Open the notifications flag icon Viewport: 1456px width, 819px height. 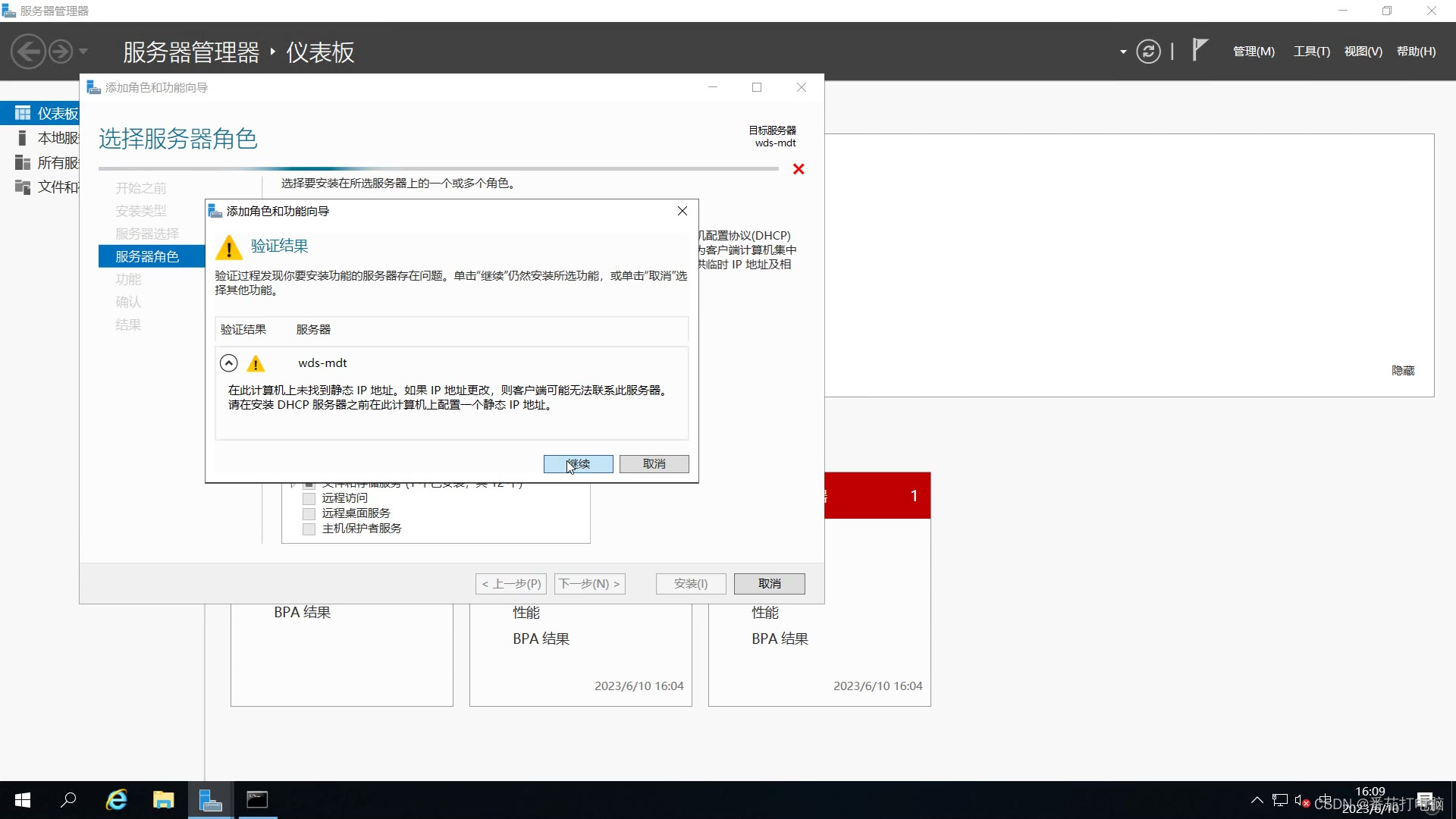coord(1199,50)
